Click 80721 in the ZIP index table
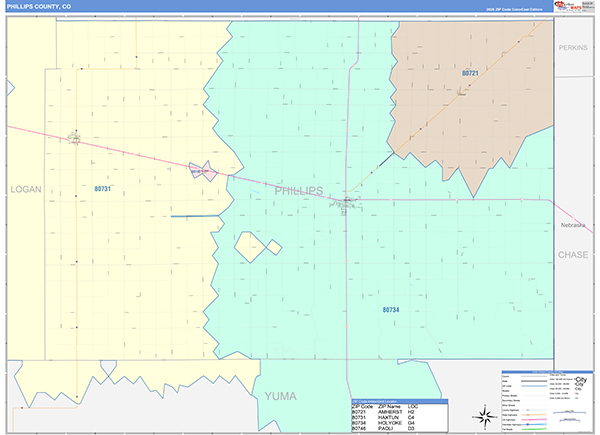Screen dimensions: 600x435 (359, 412)
